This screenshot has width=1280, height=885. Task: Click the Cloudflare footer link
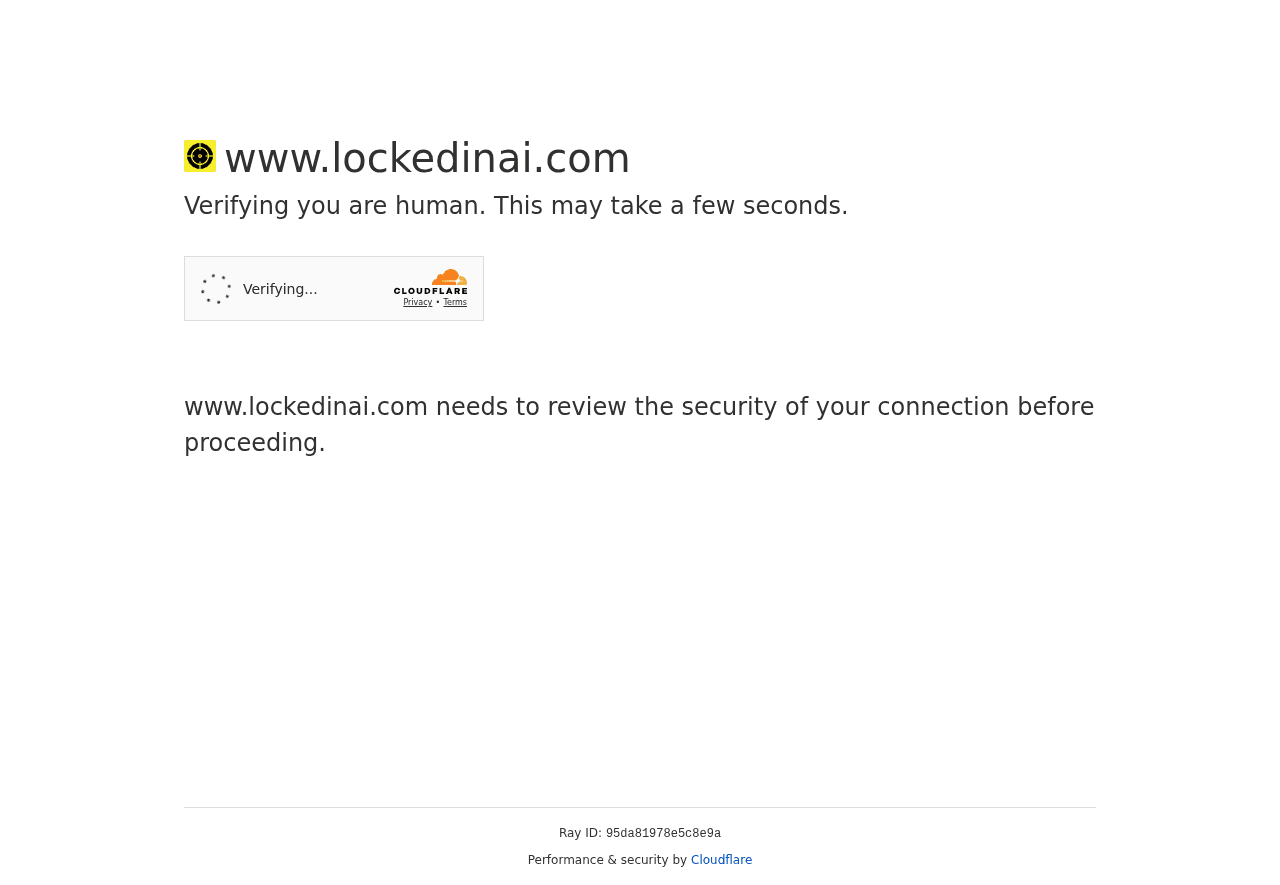click(721, 859)
